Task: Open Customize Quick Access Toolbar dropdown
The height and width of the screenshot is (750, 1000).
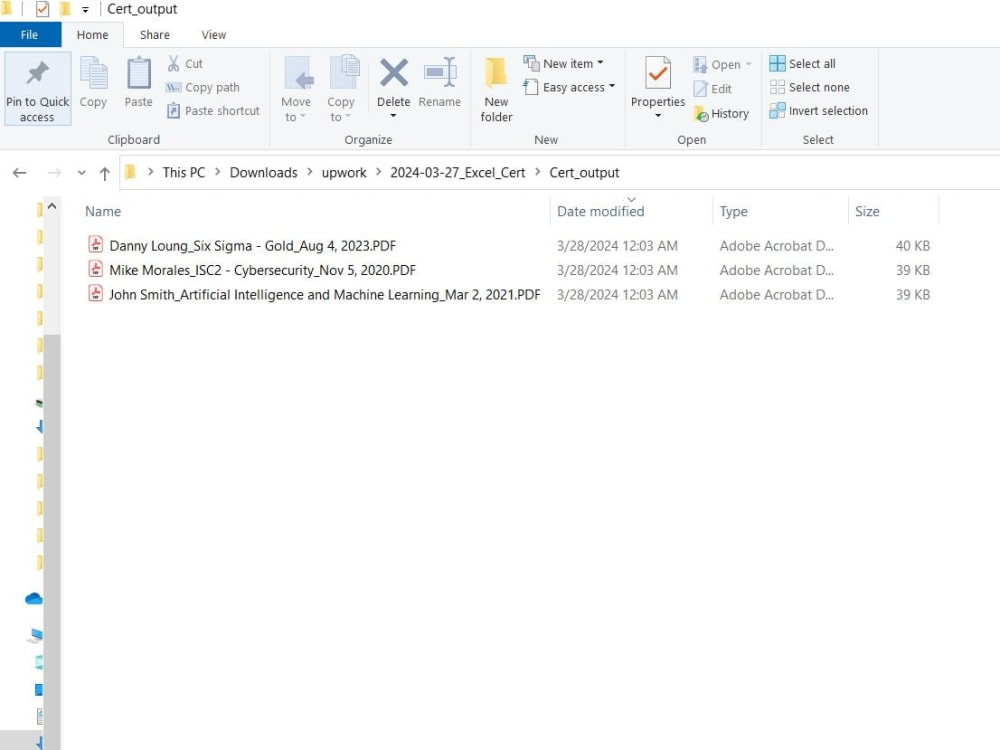Action: (85, 10)
